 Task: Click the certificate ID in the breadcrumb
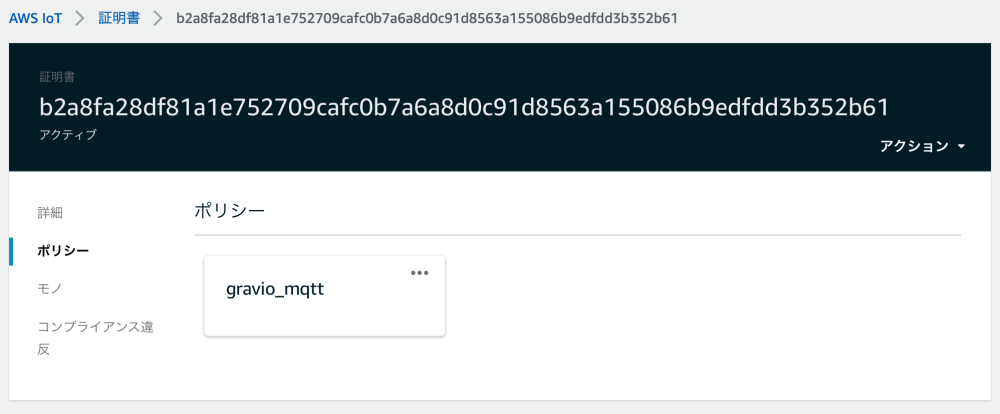point(427,18)
